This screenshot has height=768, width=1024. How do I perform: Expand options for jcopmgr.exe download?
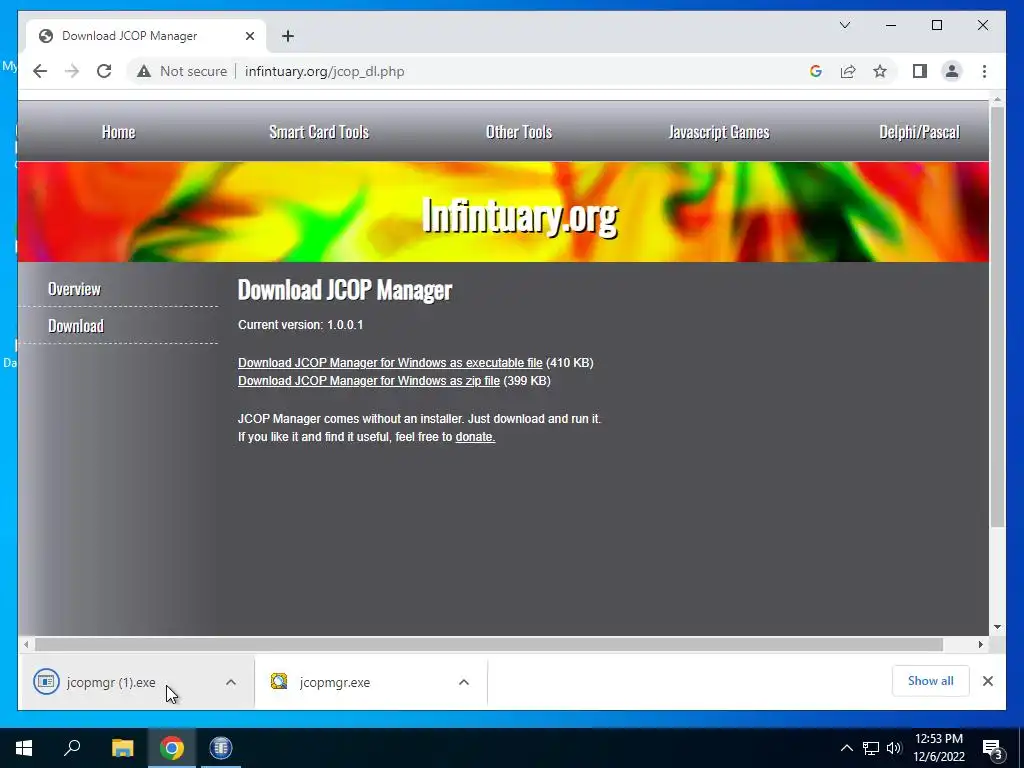(x=464, y=682)
